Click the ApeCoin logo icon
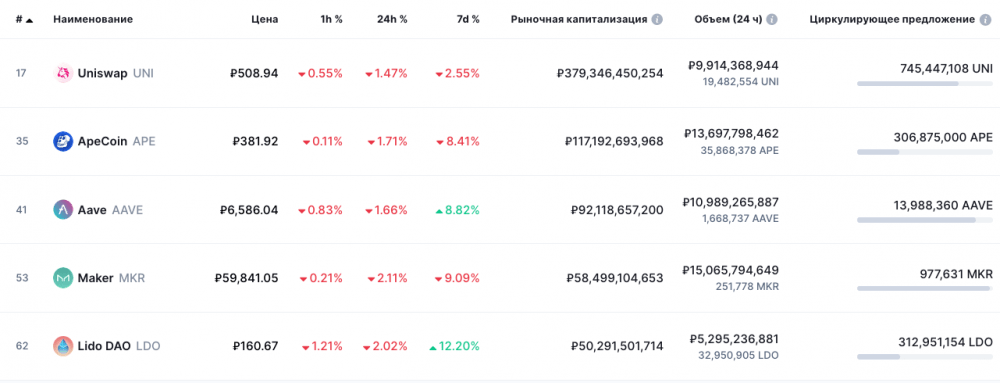 pos(63,141)
